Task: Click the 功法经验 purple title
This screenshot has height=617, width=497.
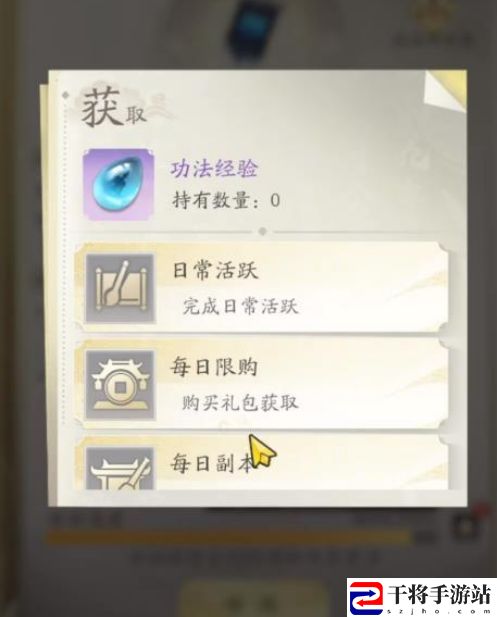Action: 214,169
